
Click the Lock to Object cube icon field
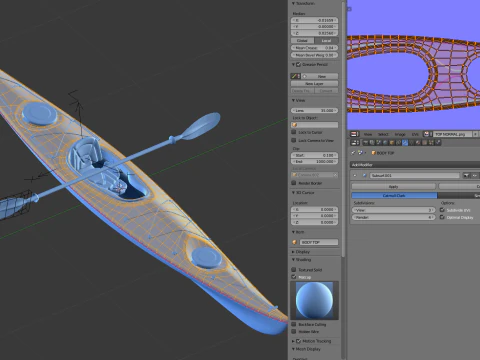315,125
